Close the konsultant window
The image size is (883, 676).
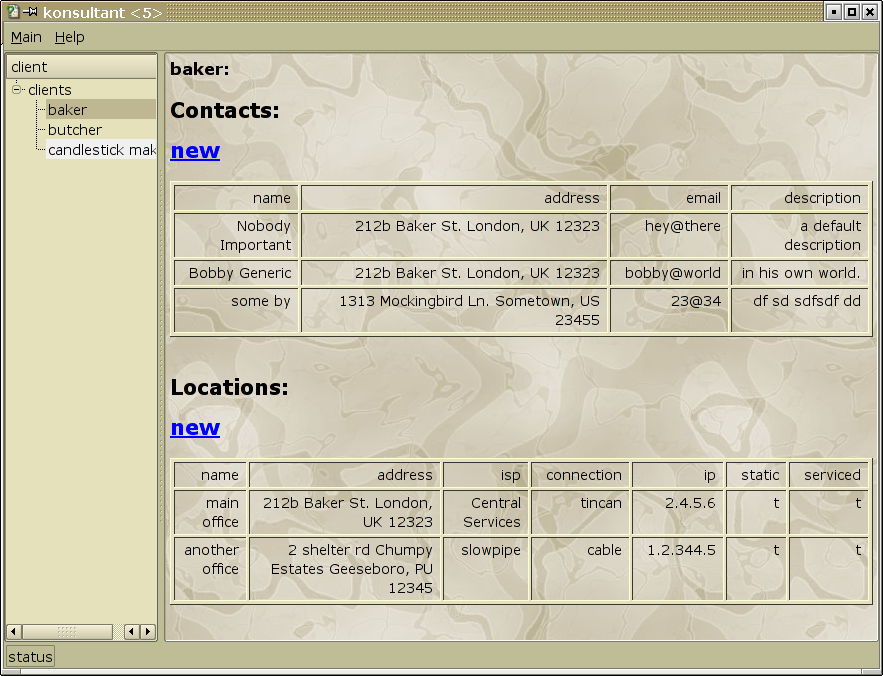pyautogui.click(x=870, y=11)
